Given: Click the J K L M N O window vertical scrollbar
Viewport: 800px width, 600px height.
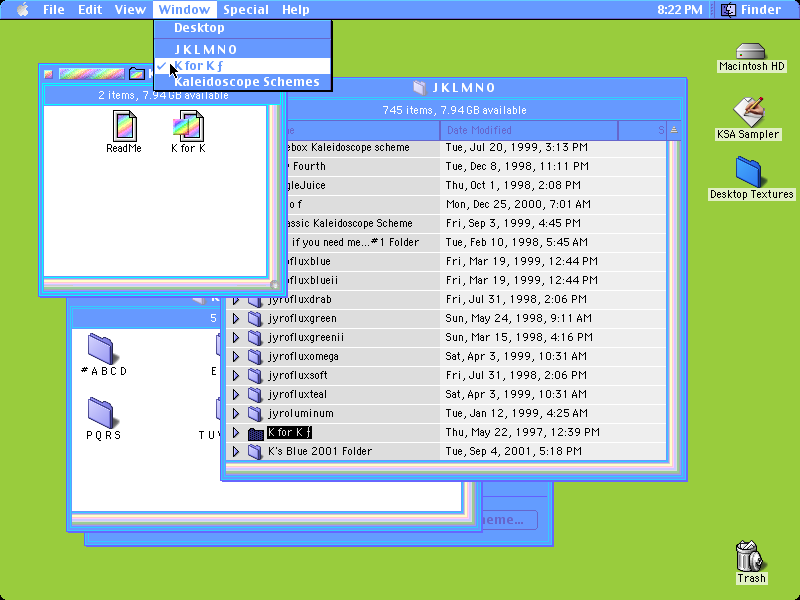Looking at the screenshot, I should pyautogui.click(x=673, y=301).
